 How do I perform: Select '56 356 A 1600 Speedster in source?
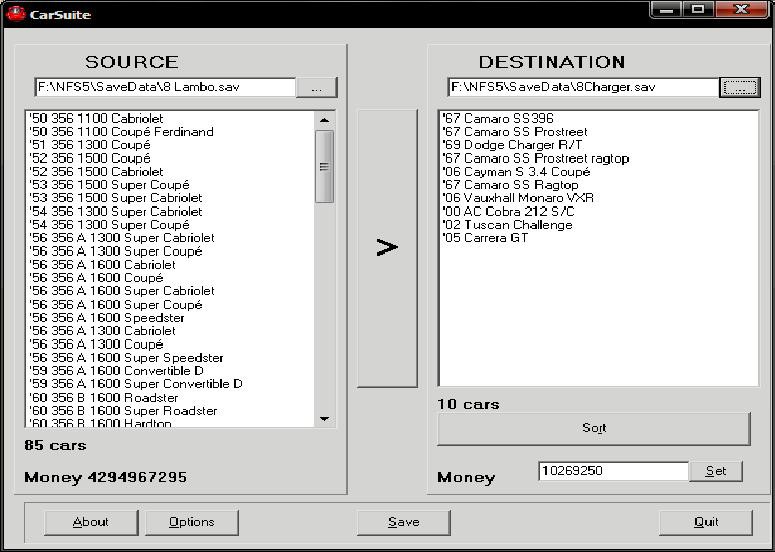[107, 318]
